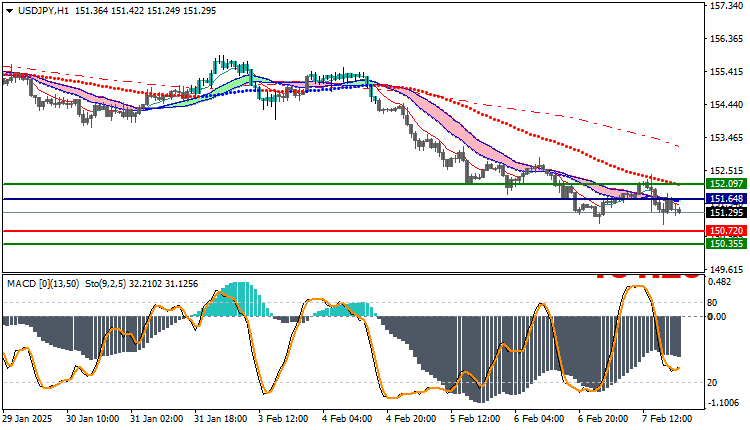
Task: Click the 157.340 price scale value
Action: click(727, 6)
